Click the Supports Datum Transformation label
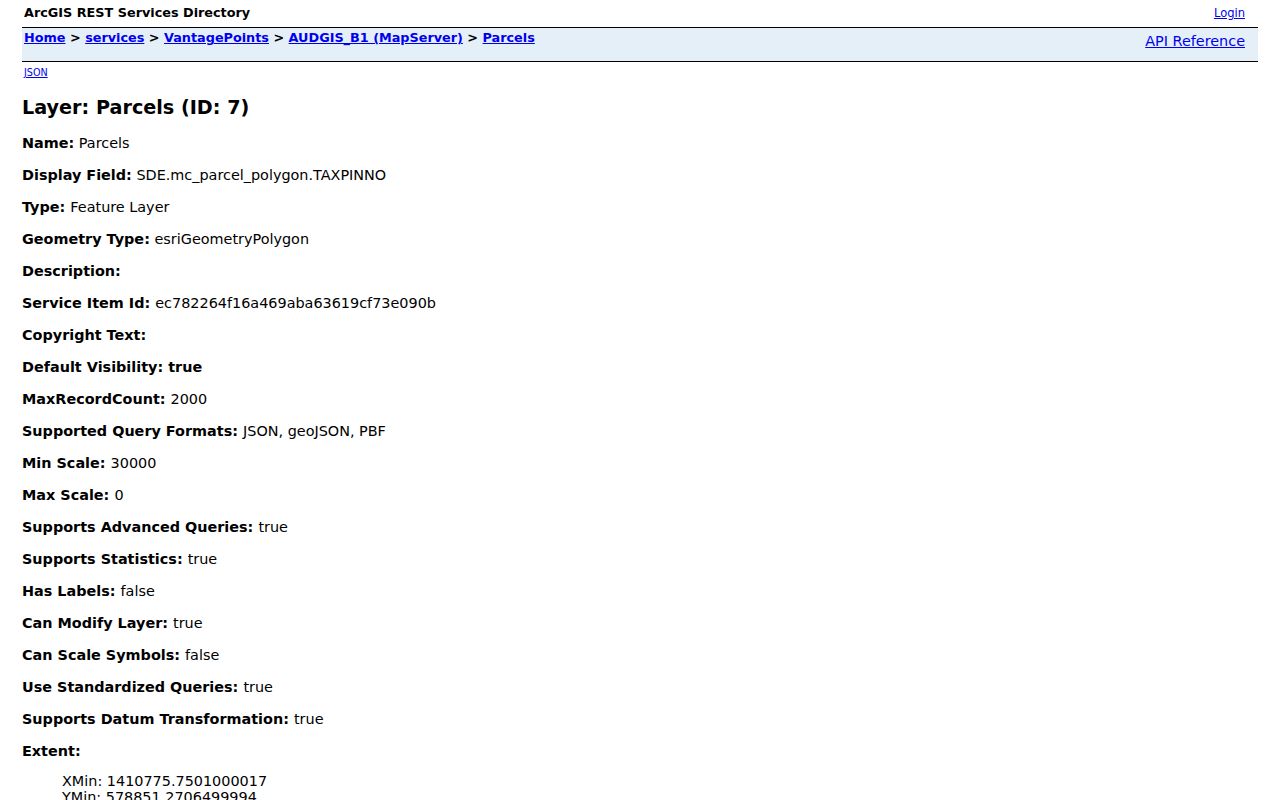 [x=155, y=719]
